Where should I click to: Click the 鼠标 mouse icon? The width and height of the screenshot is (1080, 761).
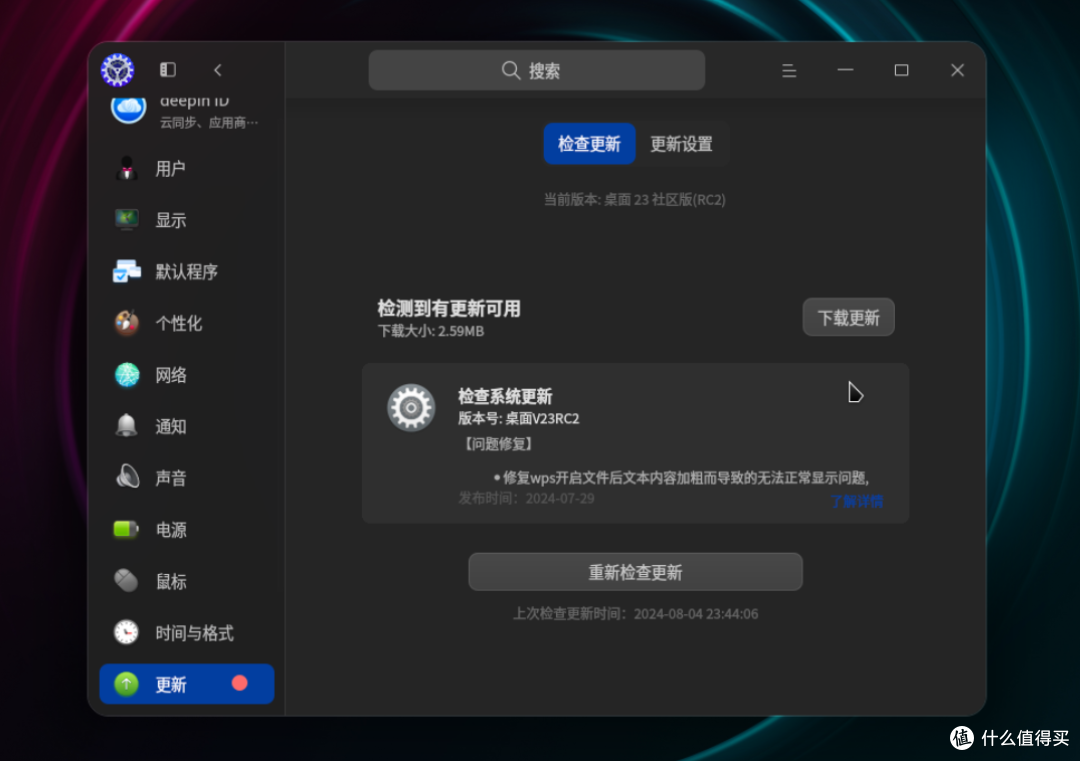(x=127, y=581)
